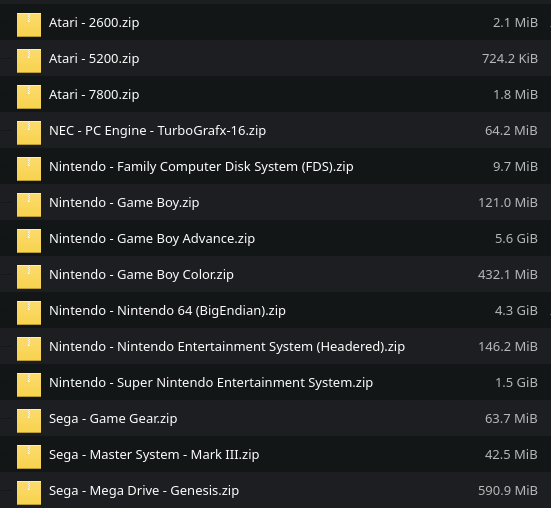This screenshot has width=551, height=508.
Task: Click the 5.6 GiB size of Game Boy Advance
Action: (x=516, y=239)
